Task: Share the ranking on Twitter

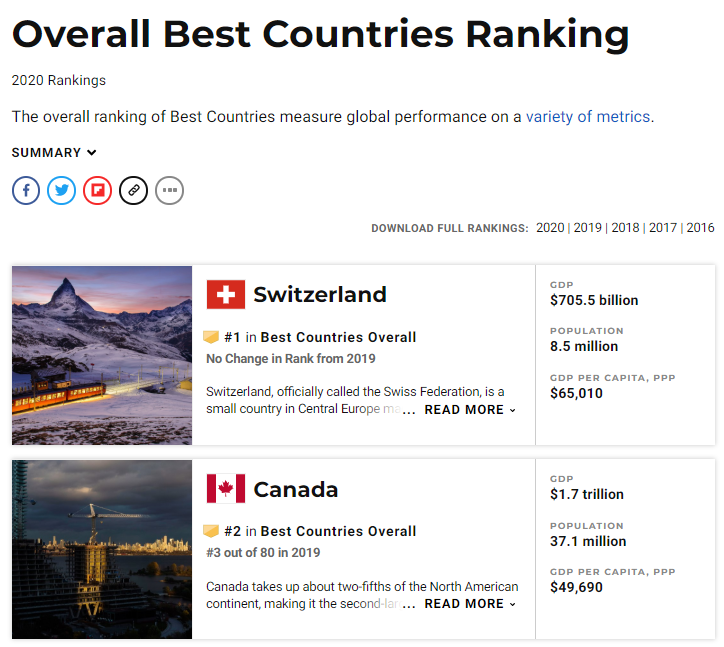Action: (x=61, y=190)
